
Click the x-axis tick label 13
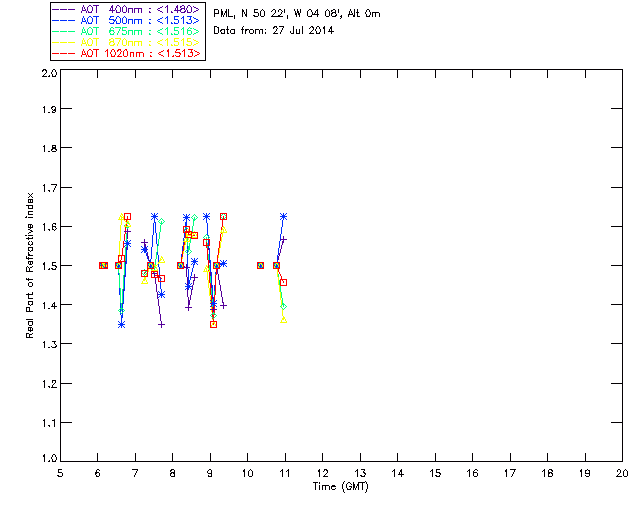pyautogui.click(x=360, y=473)
